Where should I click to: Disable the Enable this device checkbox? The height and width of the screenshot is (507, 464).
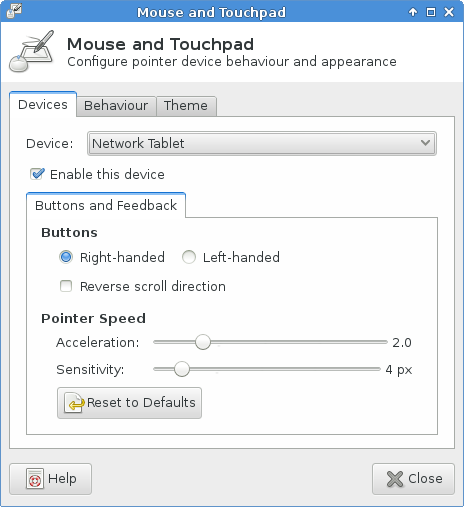point(37,174)
